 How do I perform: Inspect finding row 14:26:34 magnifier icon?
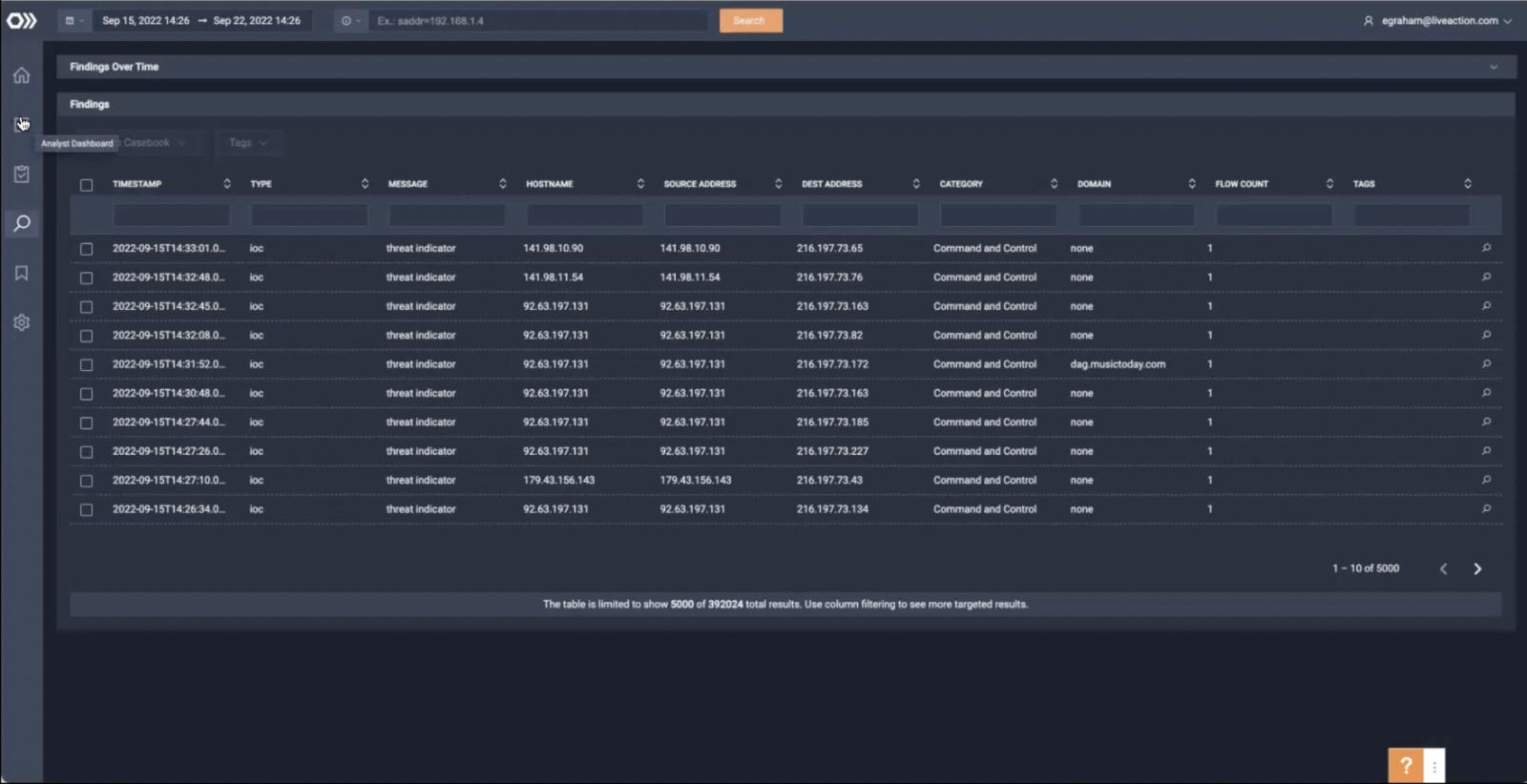[1486, 508]
